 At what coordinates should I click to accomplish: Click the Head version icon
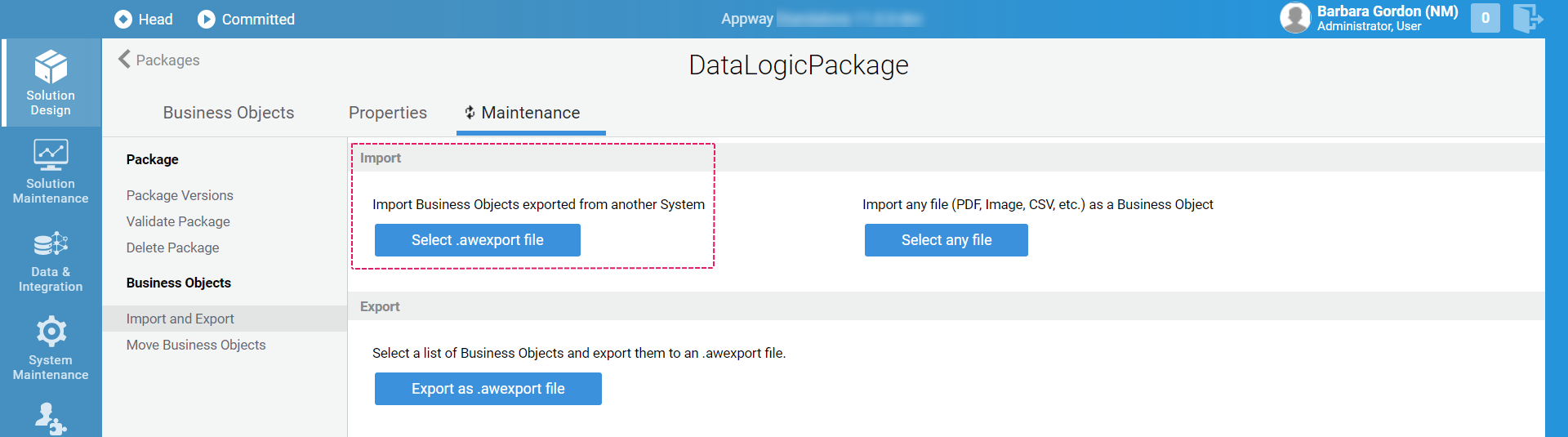(x=123, y=19)
